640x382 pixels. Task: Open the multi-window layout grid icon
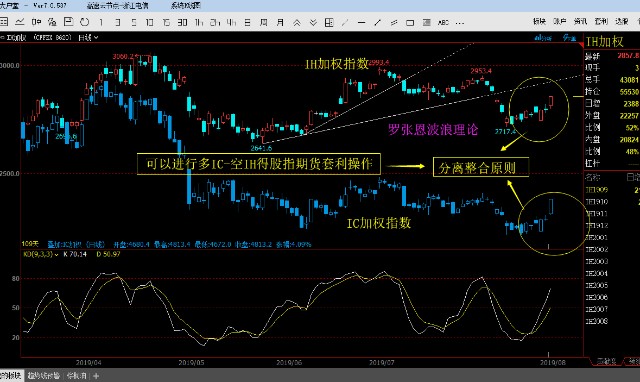329,23
